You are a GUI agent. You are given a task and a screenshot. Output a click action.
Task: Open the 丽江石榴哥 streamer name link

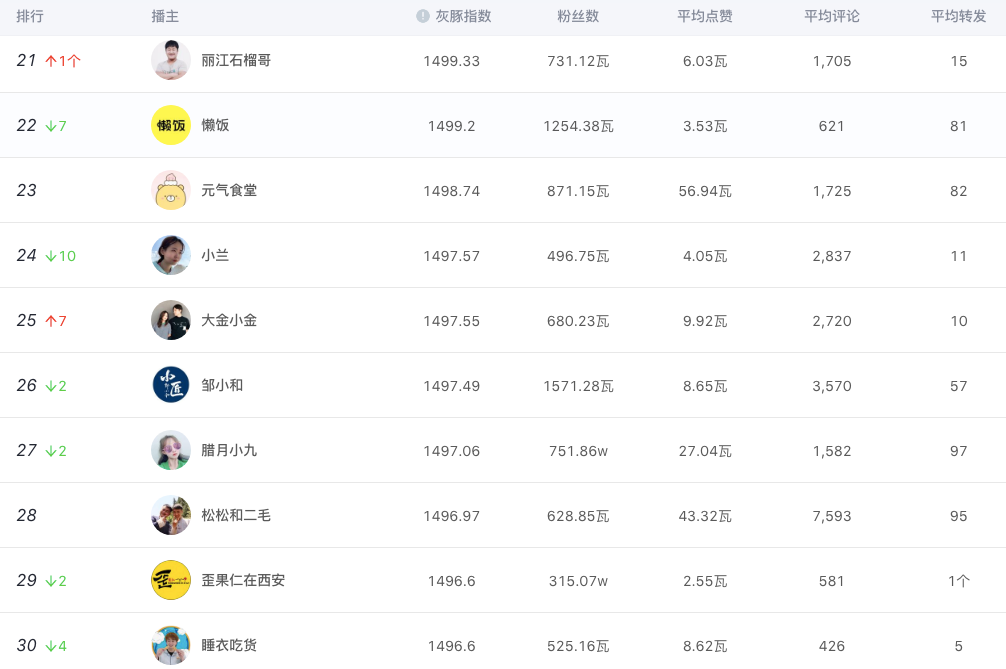236,60
